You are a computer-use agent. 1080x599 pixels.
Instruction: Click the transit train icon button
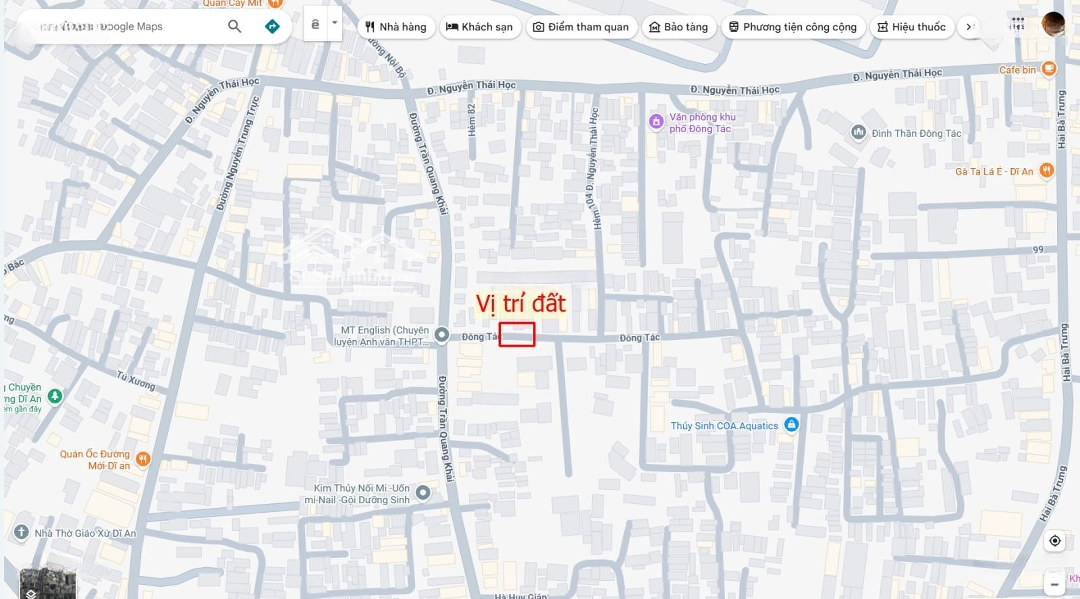coord(315,25)
